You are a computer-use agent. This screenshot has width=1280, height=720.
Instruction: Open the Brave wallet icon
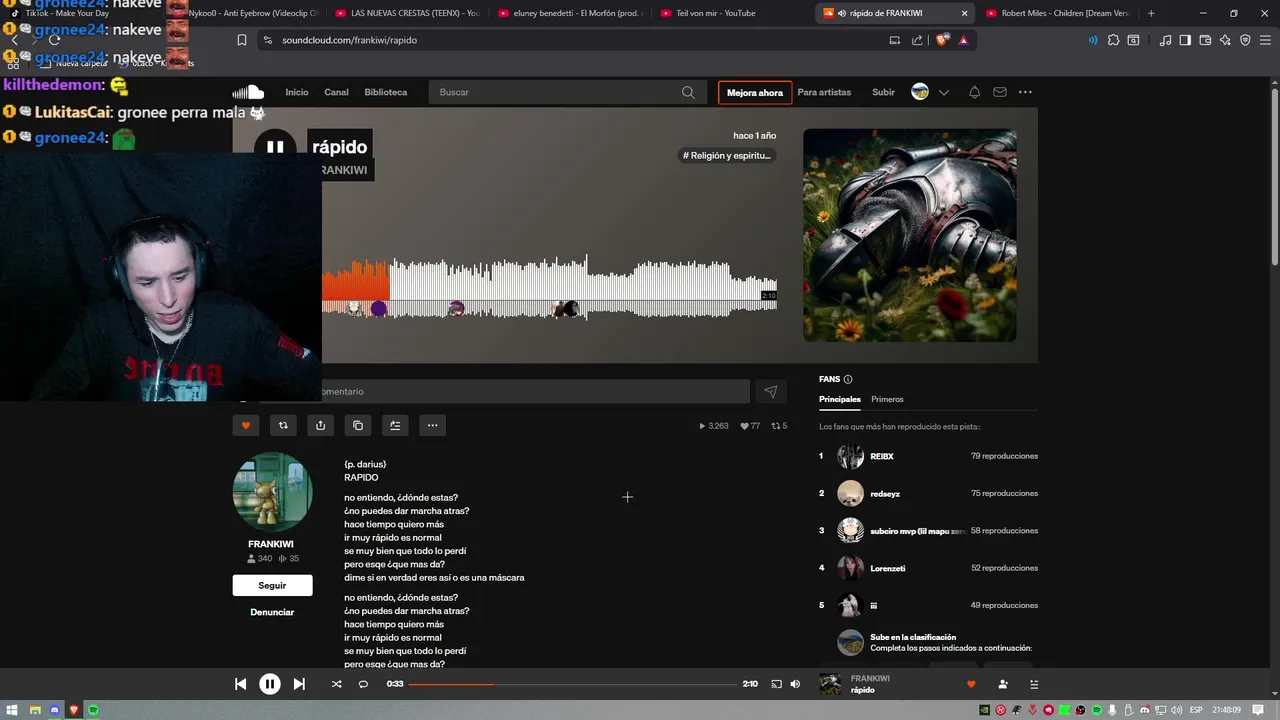click(x=1205, y=40)
